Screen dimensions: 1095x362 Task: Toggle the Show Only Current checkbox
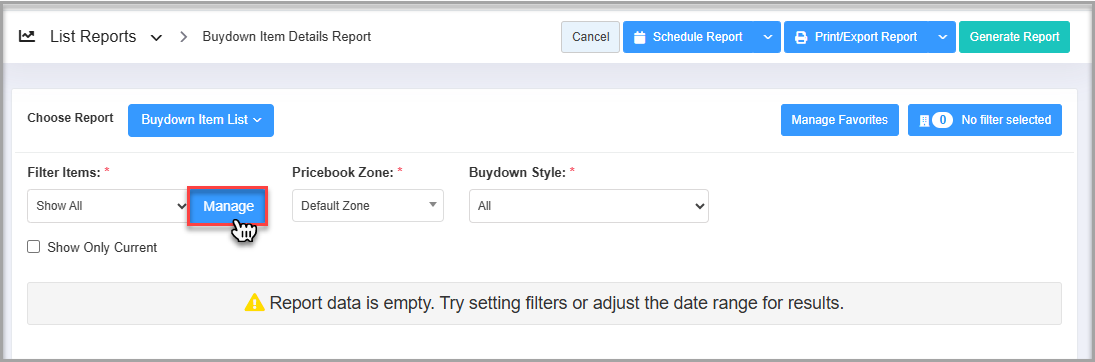coord(33,247)
